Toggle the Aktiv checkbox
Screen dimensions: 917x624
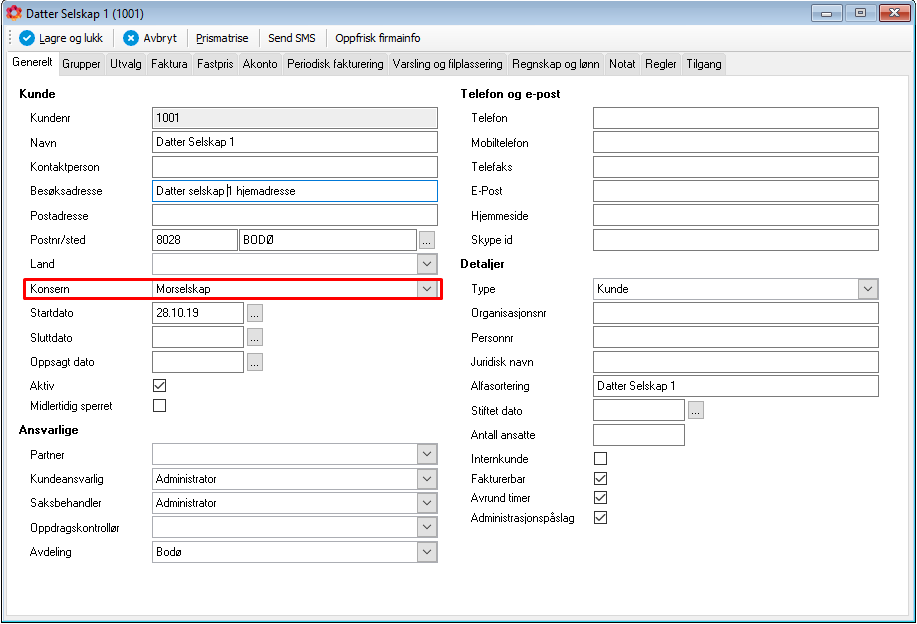(x=160, y=385)
